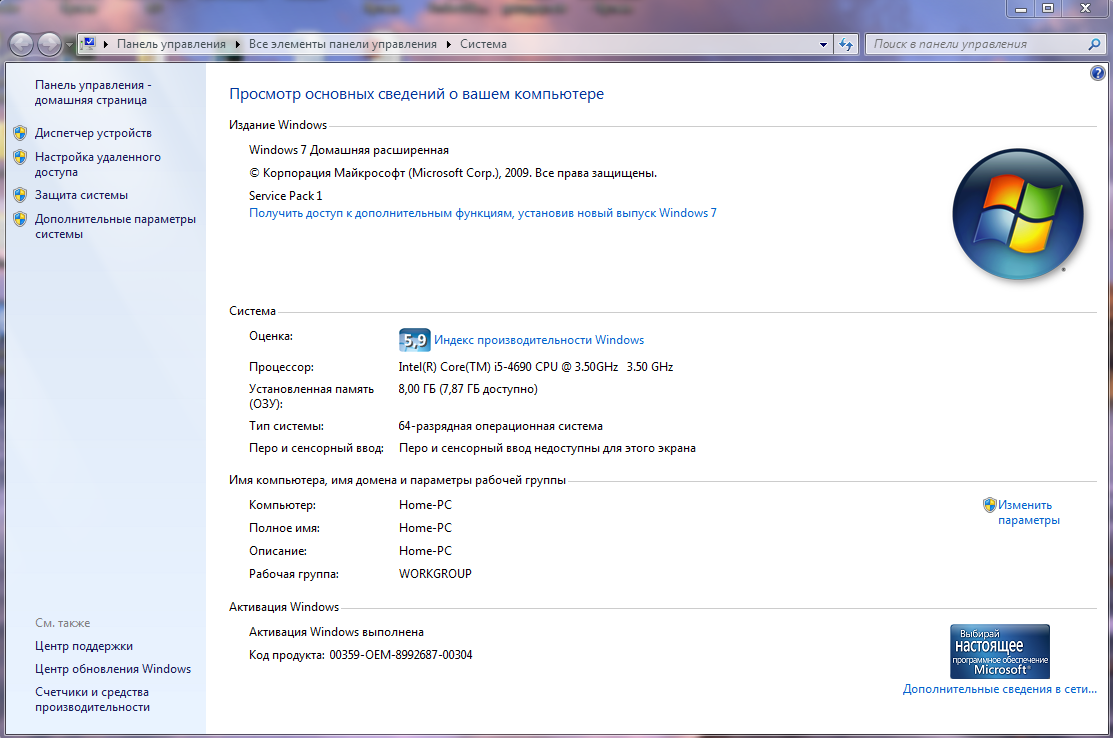Click shield icon beside Настройка удаленного доступа
Screen dimensions: 1113x738
click(x=20, y=157)
